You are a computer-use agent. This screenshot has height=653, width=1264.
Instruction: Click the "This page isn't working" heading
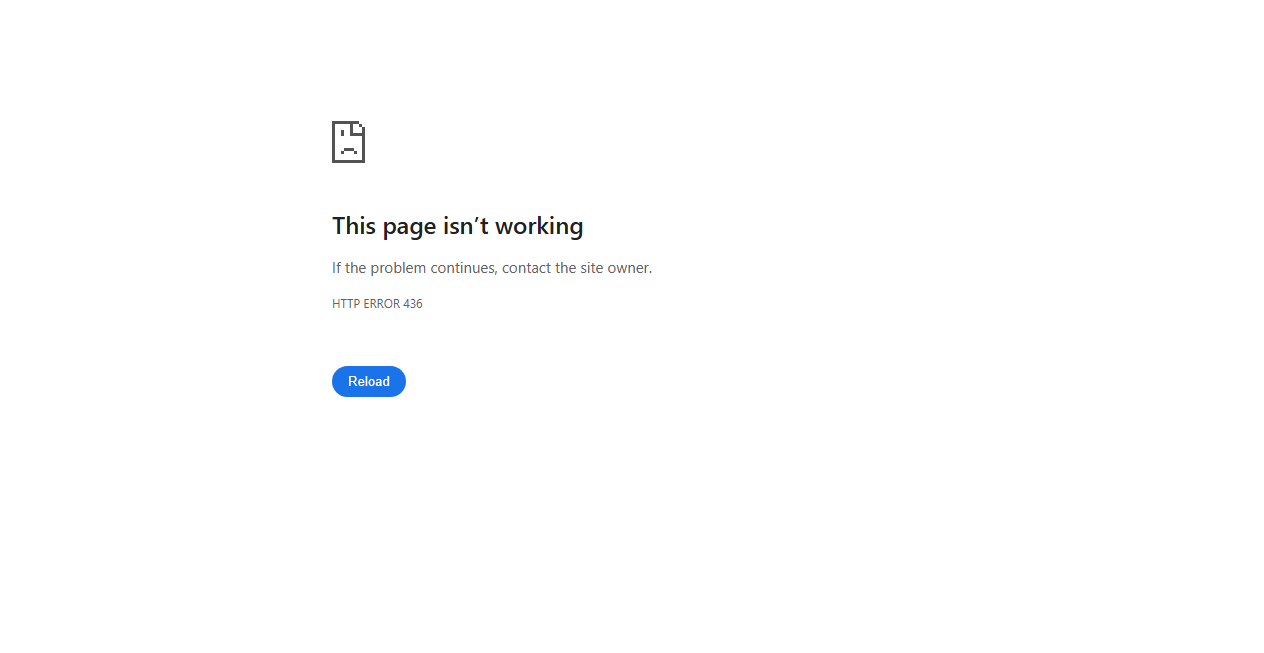click(x=458, y=226)
